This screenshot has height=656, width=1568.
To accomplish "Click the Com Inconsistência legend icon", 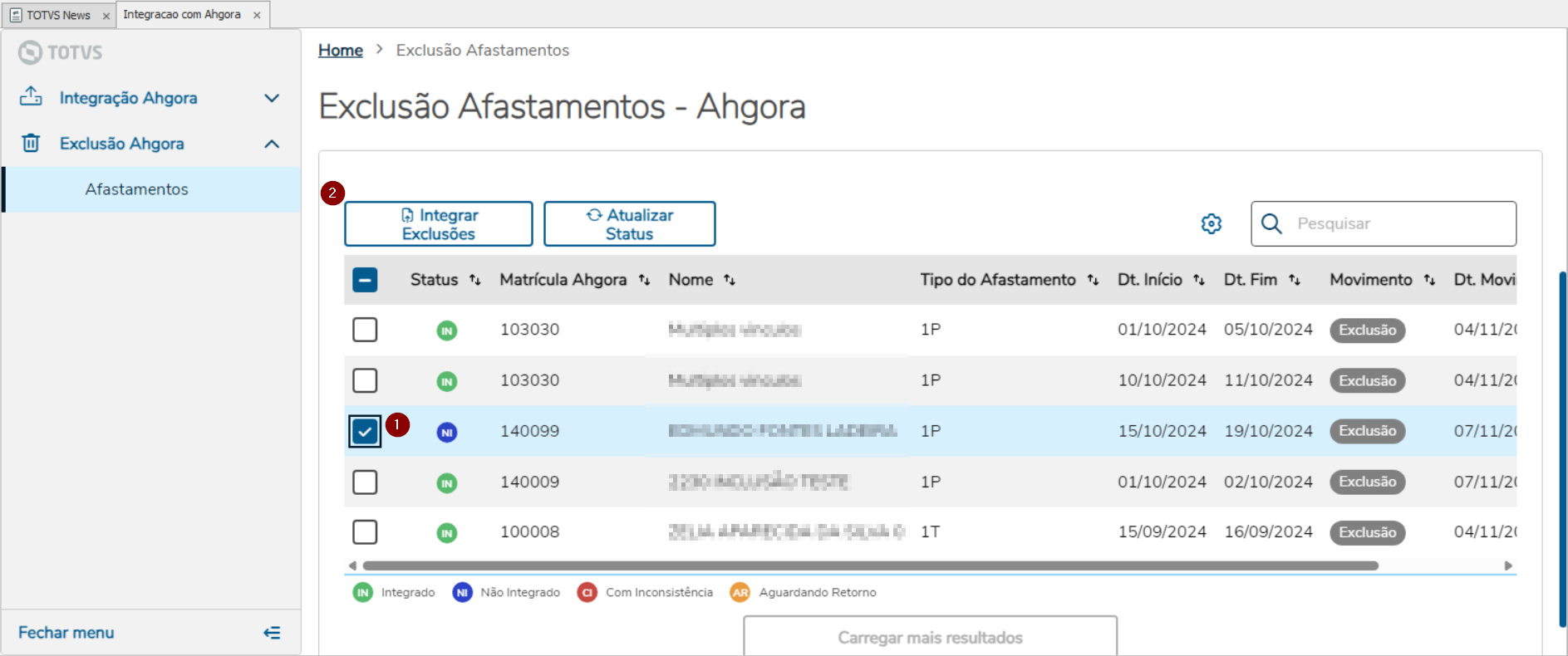I will click(587, 592).
